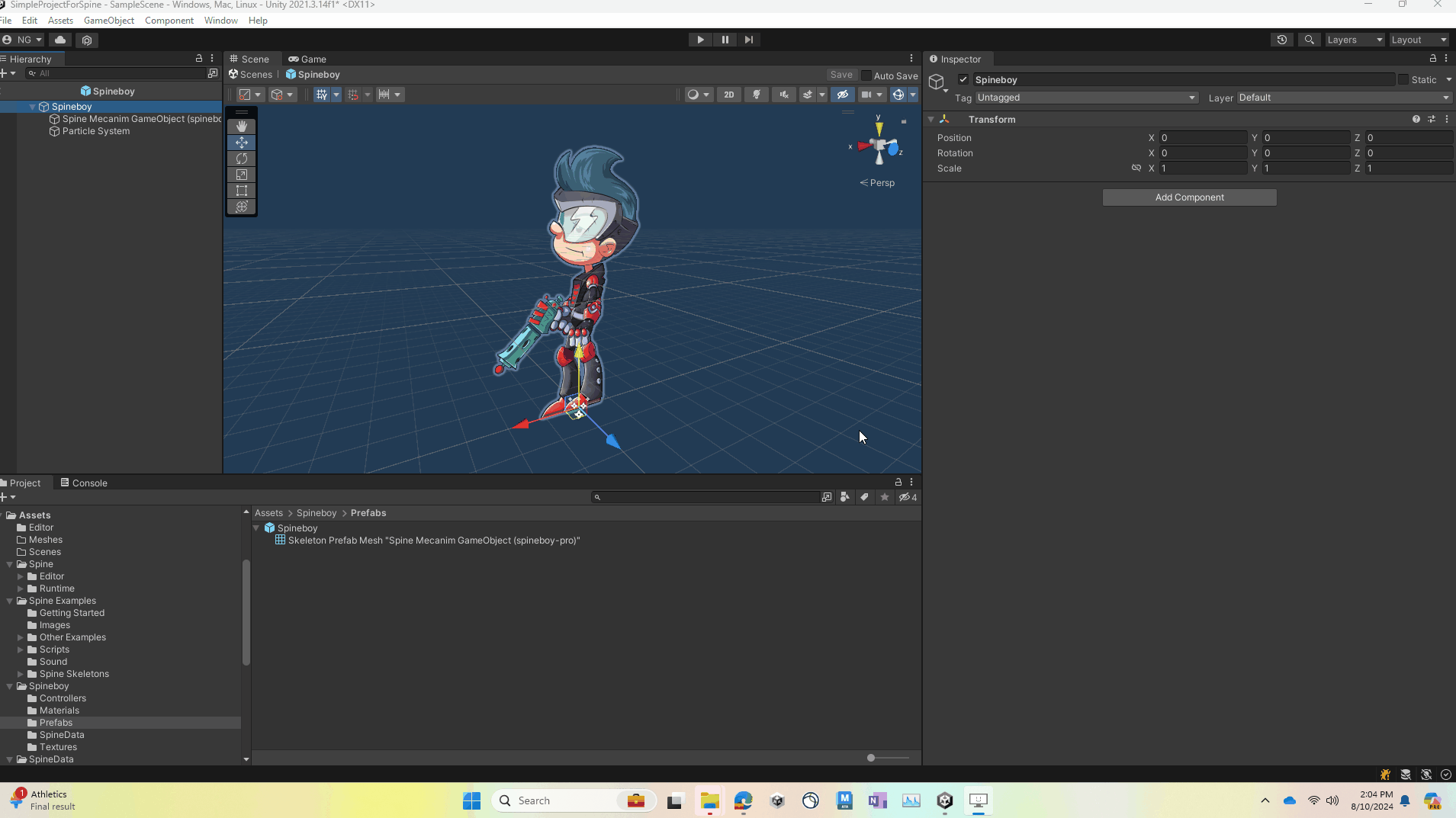This screenshot has height=818, width=1456.
Task: Select the Rect tool
Action: 242,191
